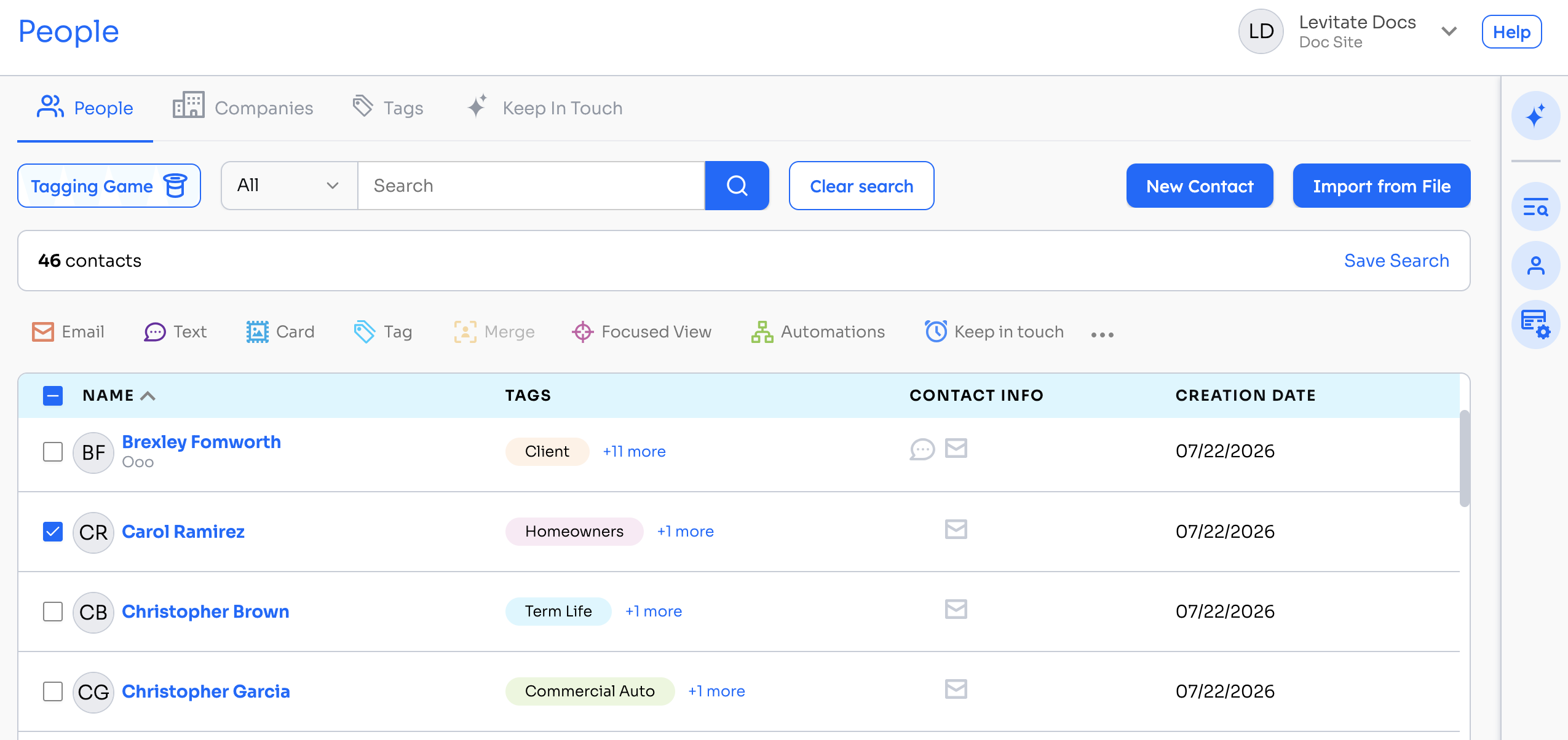Image resolution: width=1568 pixels, height=740 pixels.
Task: Open the person profile sidebar icon
Action: tap(1535, 266)
